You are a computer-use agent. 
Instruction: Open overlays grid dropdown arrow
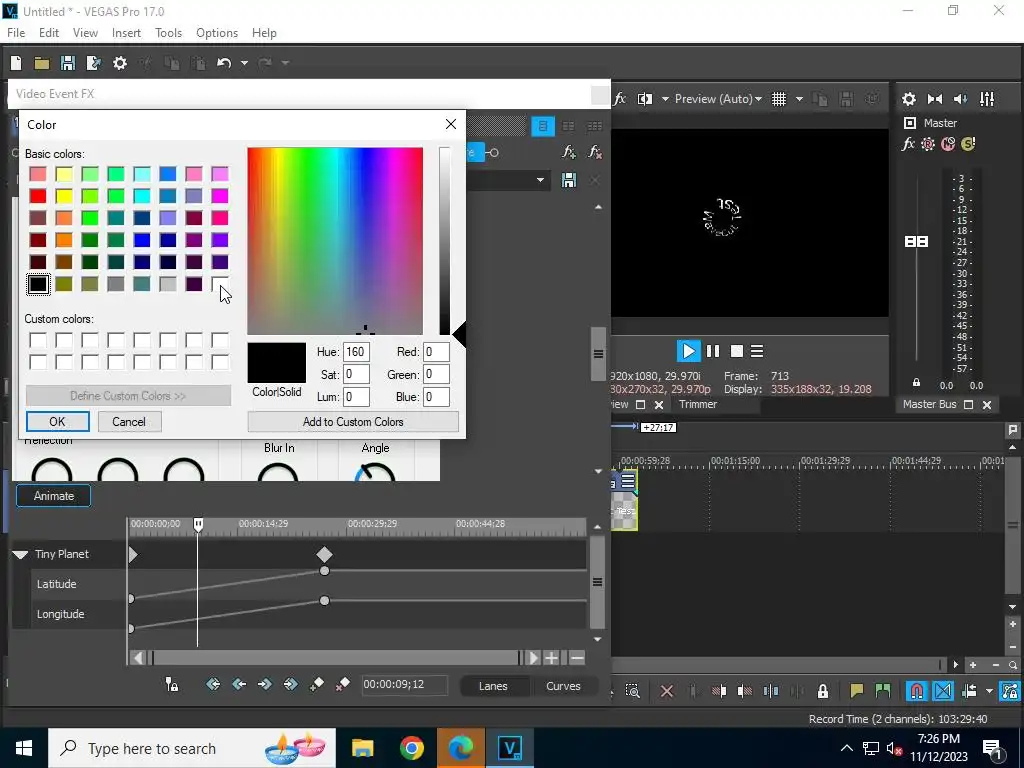tap(799, 99)
